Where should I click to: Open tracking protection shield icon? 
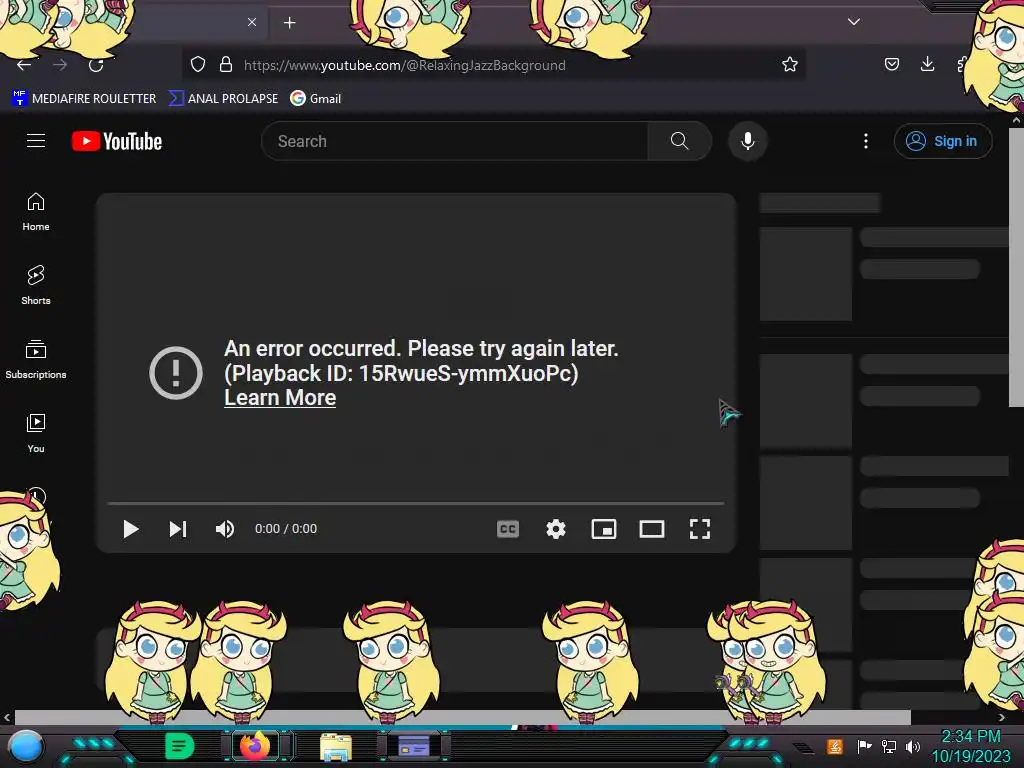pyautogui.click(x=198, y=64)
